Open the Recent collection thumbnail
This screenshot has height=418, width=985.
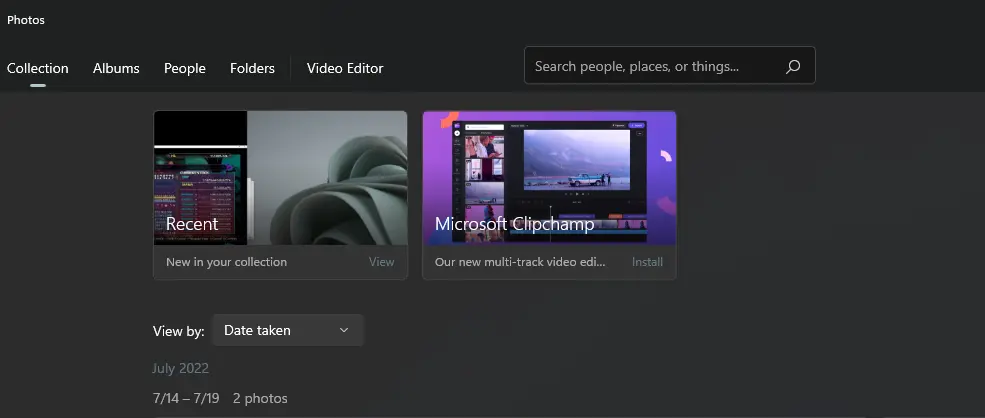tap(280, 178)
